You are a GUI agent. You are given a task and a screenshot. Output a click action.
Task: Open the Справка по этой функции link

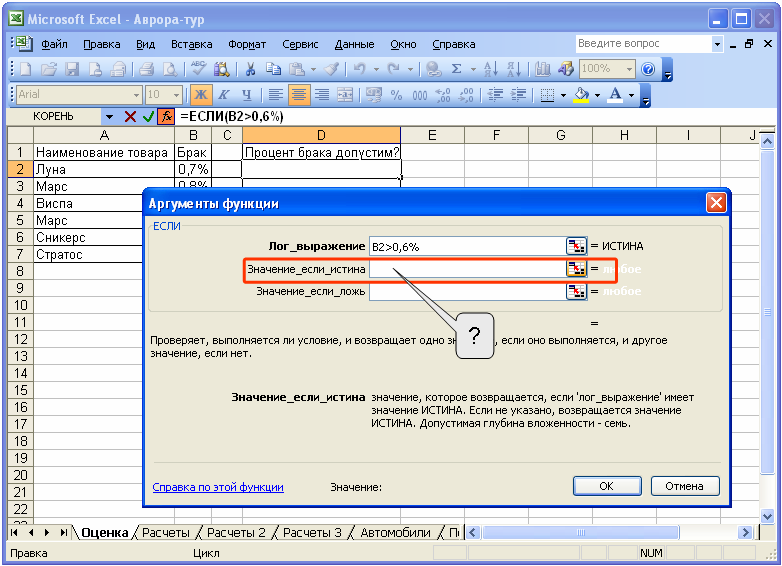(218, 487)
